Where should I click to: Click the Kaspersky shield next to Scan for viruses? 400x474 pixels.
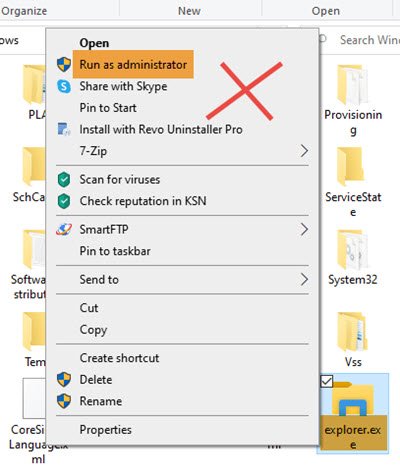tap(64, 179)
